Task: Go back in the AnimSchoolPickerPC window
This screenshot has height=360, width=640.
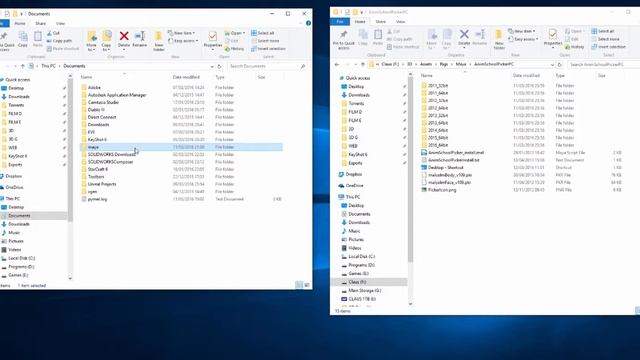Action: coord(337,64)
